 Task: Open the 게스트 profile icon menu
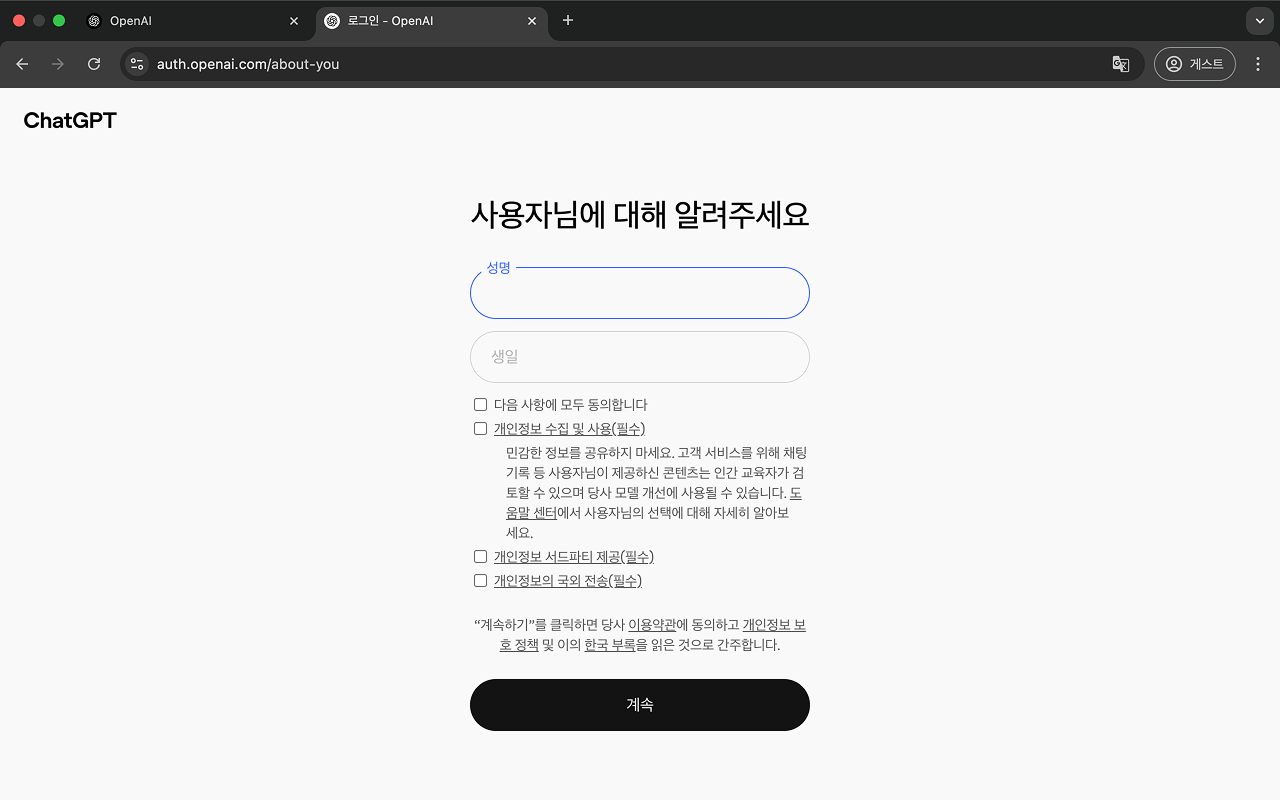(1194, 63)
